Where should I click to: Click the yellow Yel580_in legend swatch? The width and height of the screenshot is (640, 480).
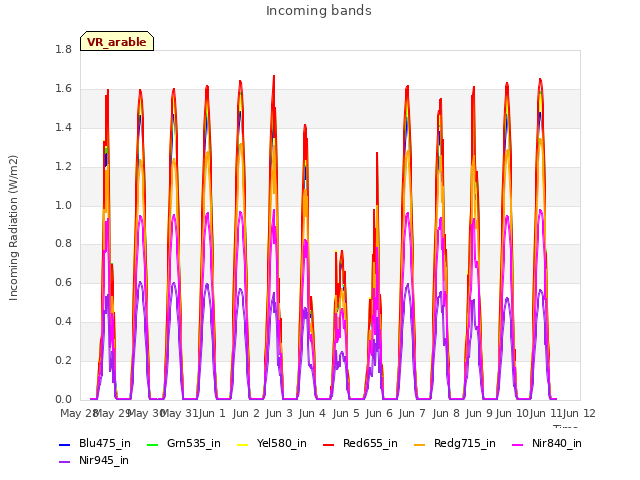coord(243,444)
